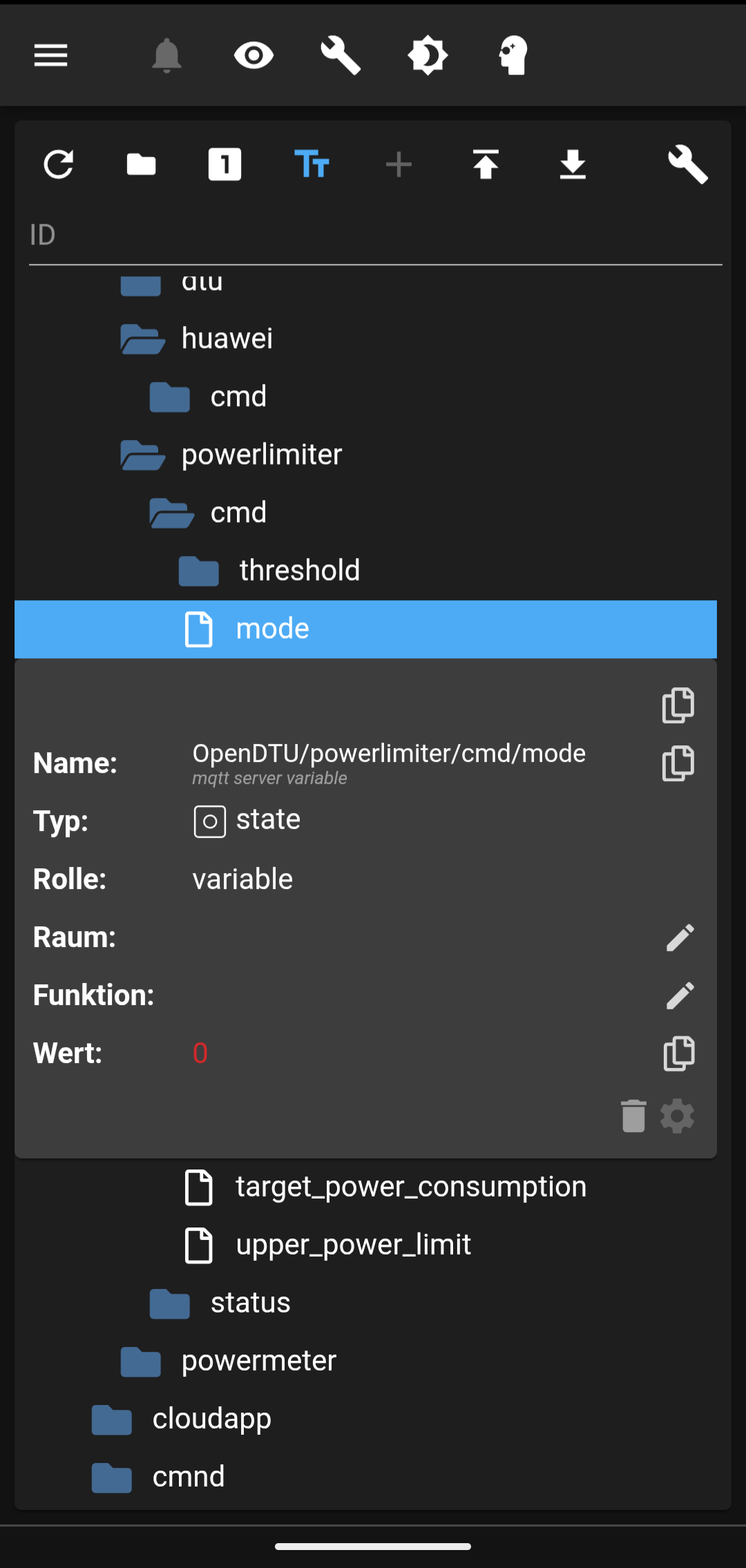Click the folder icon in object toolbar
746x1568 pixels.
pyautogui.click(x=142, y=164)
